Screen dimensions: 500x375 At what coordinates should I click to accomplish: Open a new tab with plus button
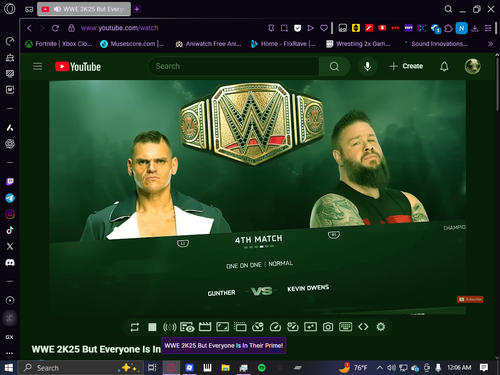coord(137,9)
